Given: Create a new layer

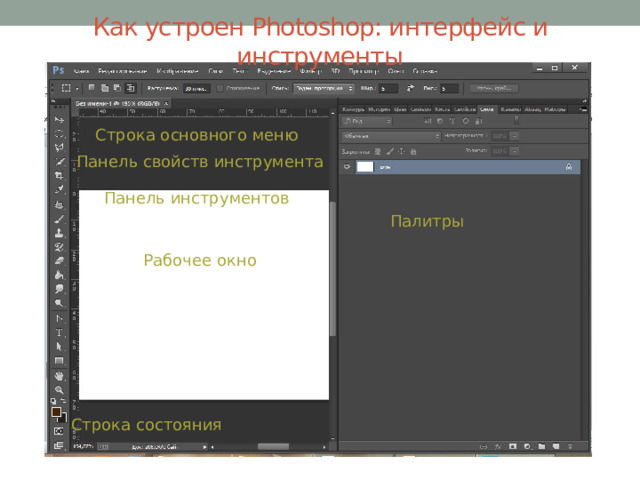Looking at the screenshot, I should (x=556, y=447).
